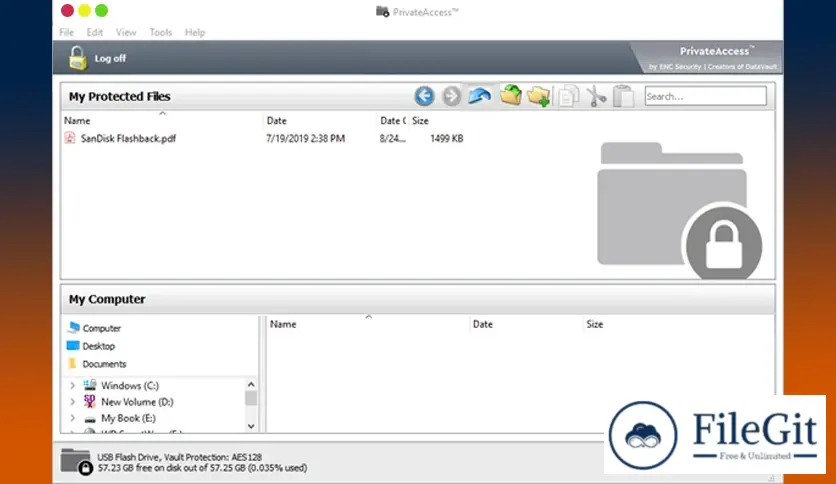The width and height of the screenshot is (836, 484).
Task: Click the red close window button
Action: tap(67, 10)
